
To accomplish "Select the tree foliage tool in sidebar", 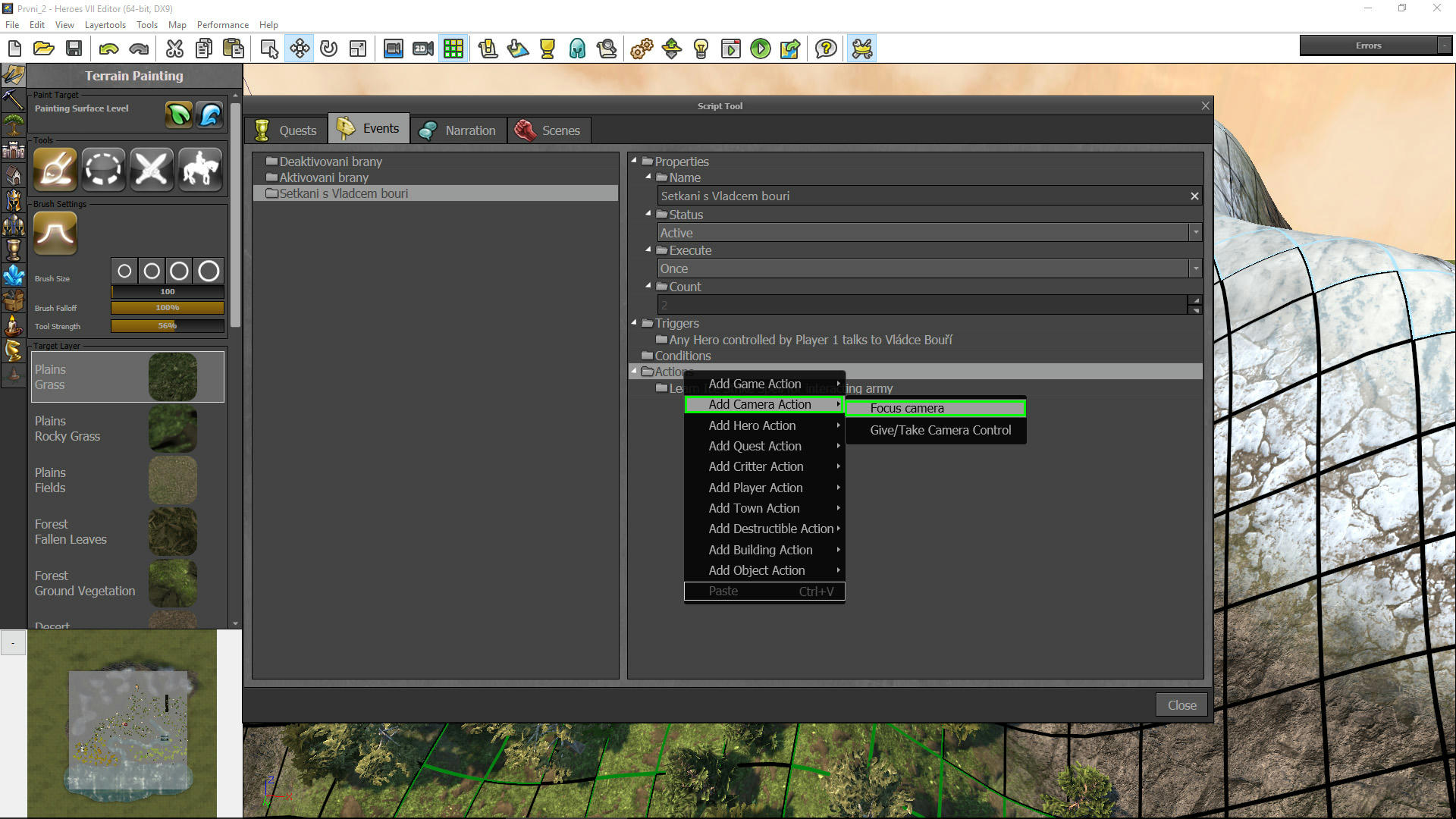I will (14, 124).
